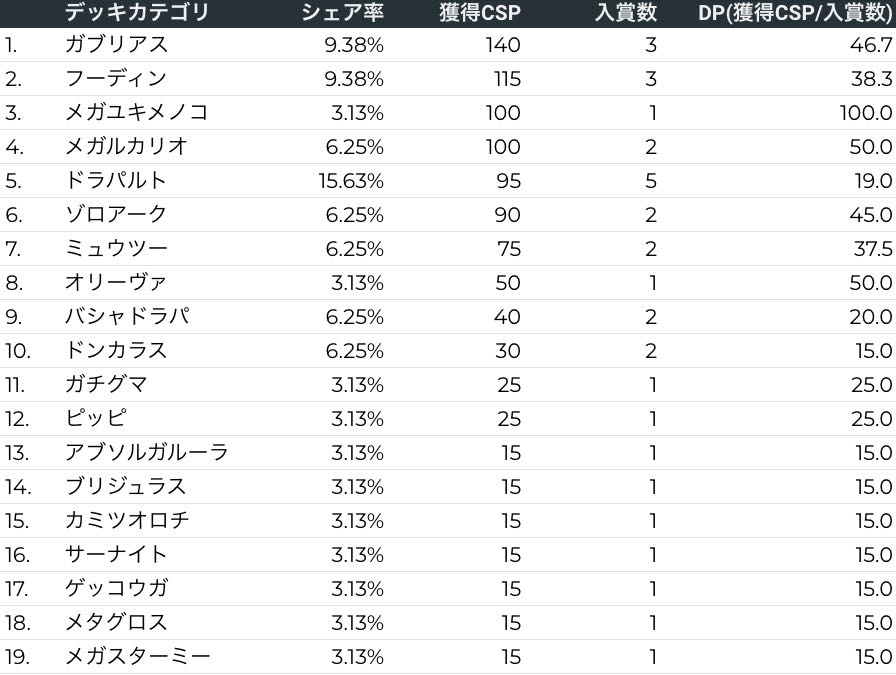The image size is (896, 675).
Task: Open the ガブリアス deck category entry
Action: 116,45
